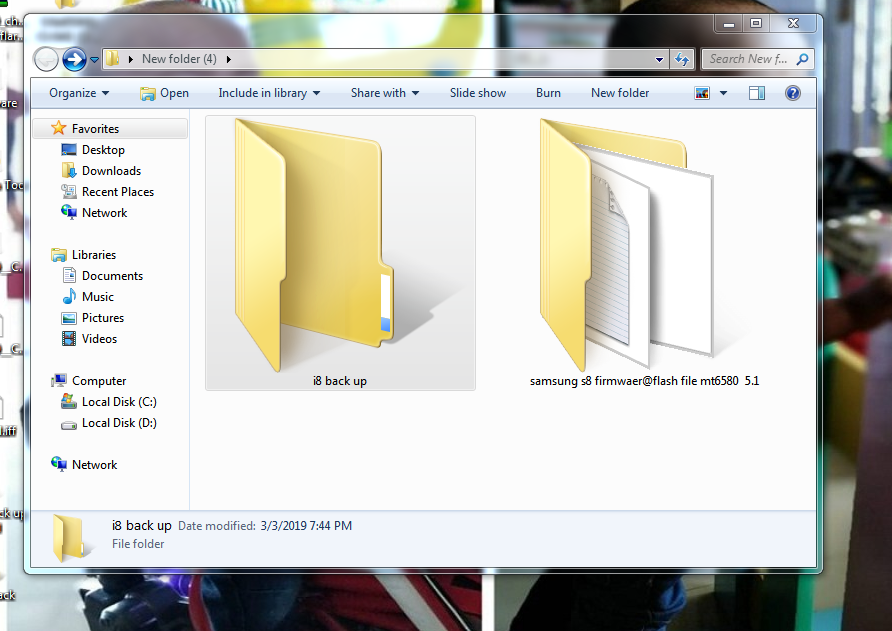This screenshot has height=631, width=892.
Task: Open address bar previous locations dropdown
Action: pyautogui.click(x=659, y=59)
